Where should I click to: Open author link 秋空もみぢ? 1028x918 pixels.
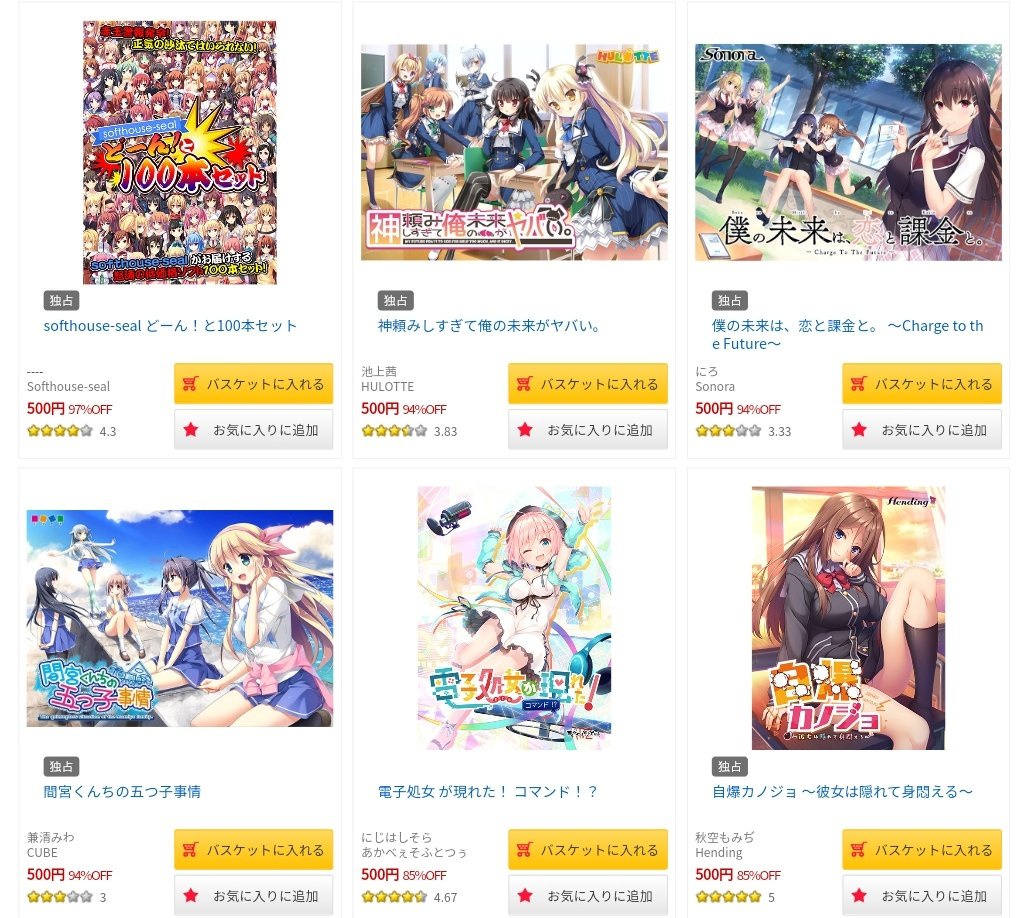tap(724, 837)
